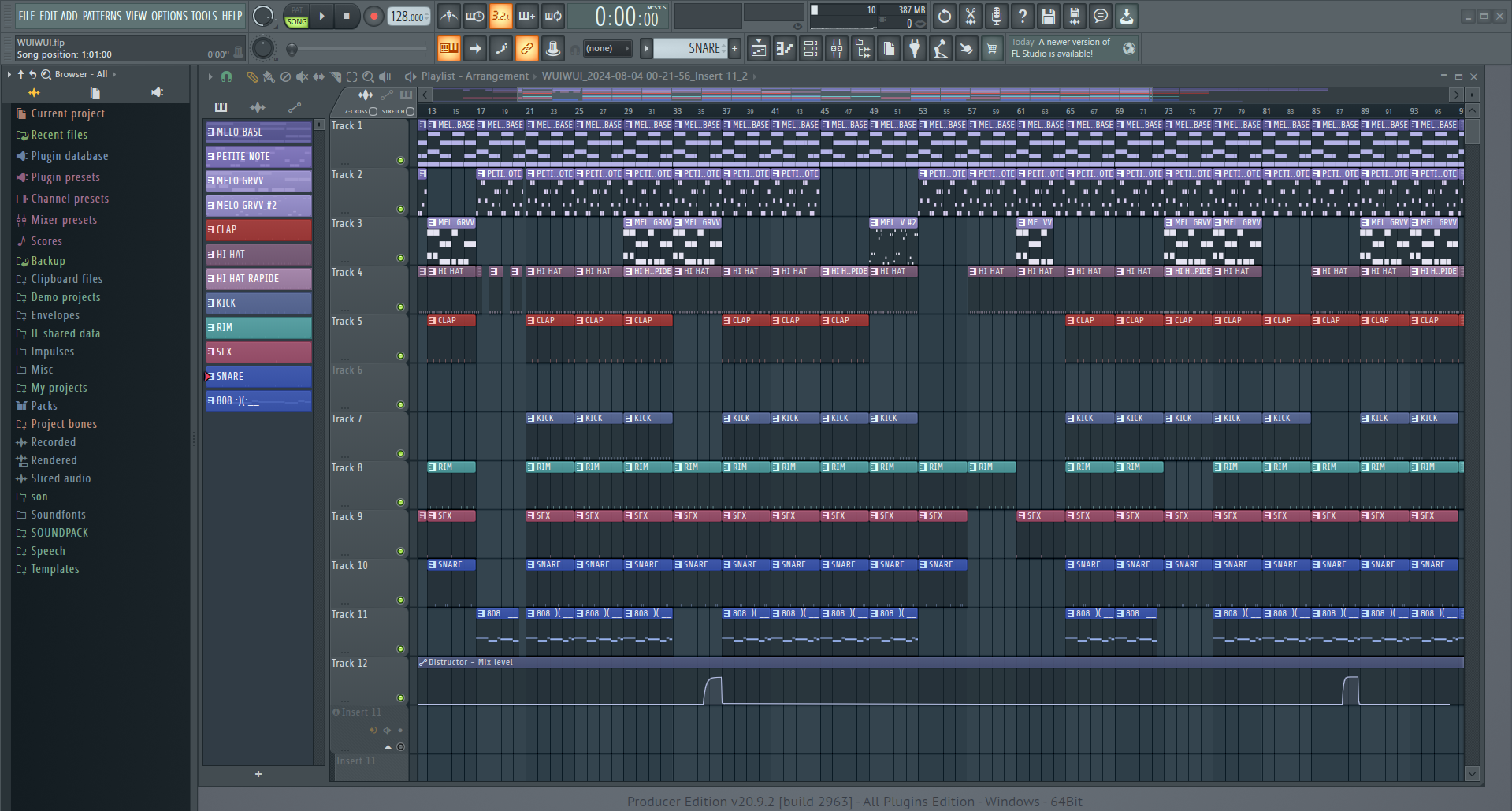Expand Current project in browser
This screenshot has height=811, width=1512.
[x=68, y=113]
